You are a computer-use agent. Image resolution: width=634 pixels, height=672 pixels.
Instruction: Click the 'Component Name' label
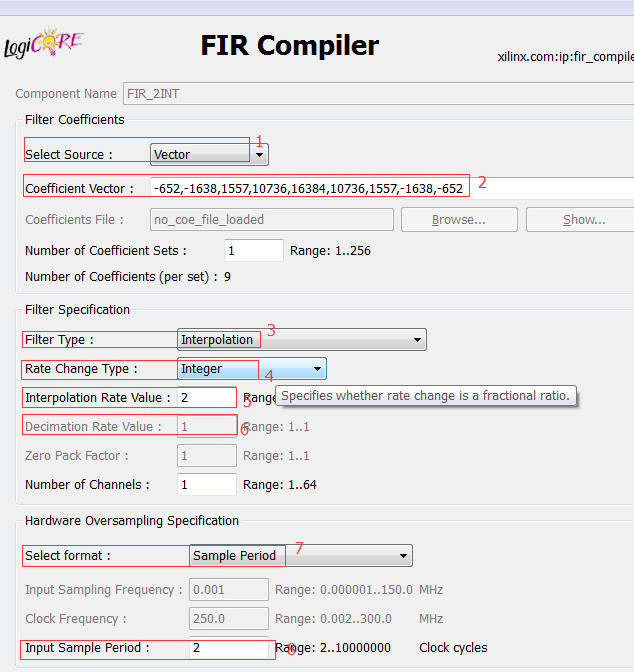coord(66,93)
